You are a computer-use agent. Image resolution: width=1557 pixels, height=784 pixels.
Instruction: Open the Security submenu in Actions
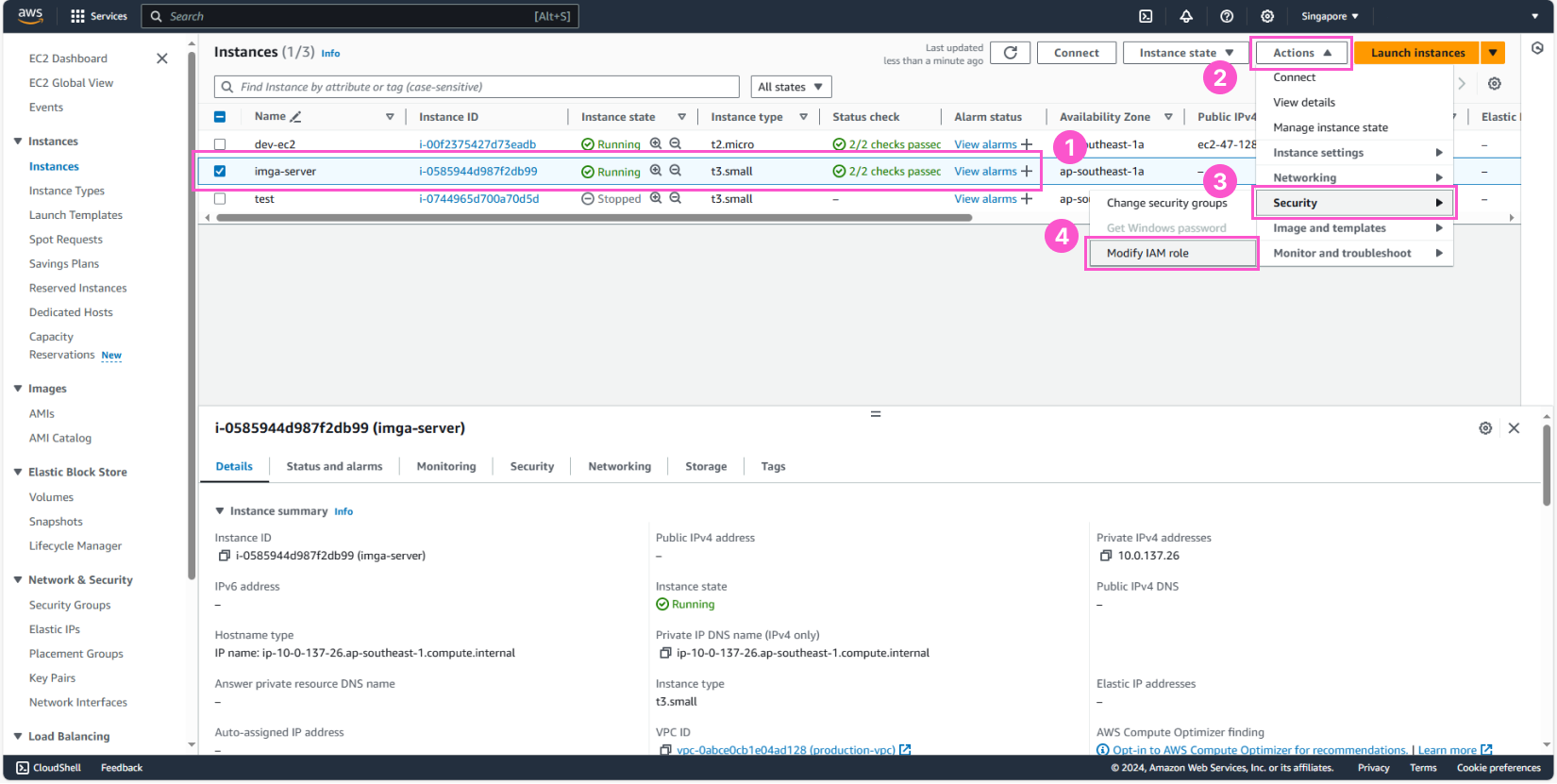coord(1355,203)
